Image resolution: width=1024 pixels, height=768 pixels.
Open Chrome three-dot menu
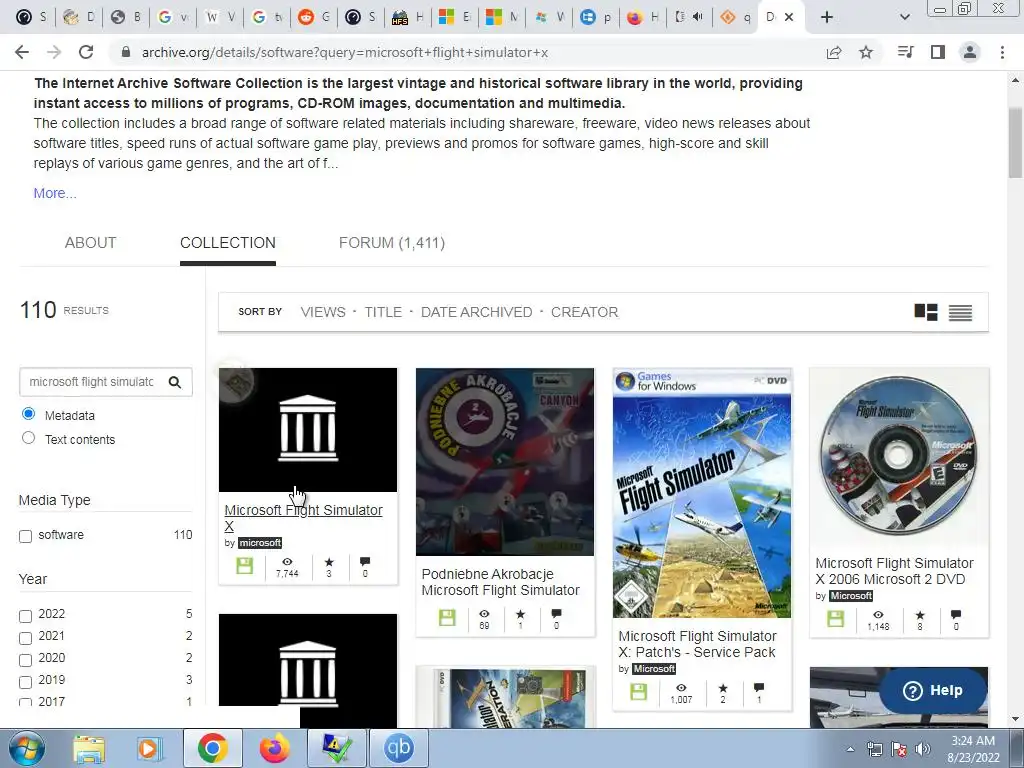point(1002,52)
